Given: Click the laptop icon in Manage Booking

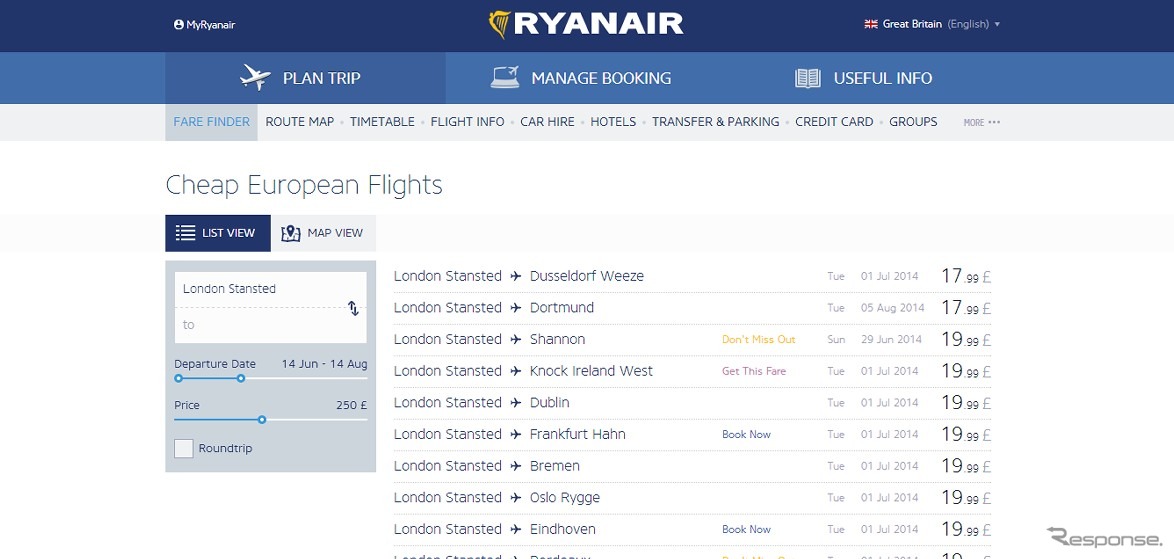Looking at the screenshot, I should click(x=505, y=77).
